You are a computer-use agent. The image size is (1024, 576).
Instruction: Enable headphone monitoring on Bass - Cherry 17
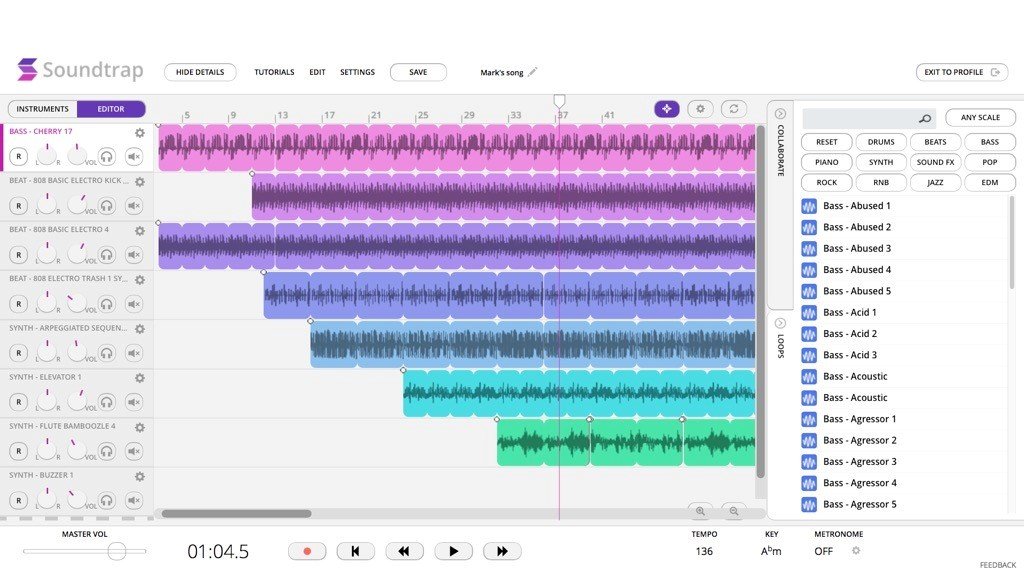(x=109, y=156)
